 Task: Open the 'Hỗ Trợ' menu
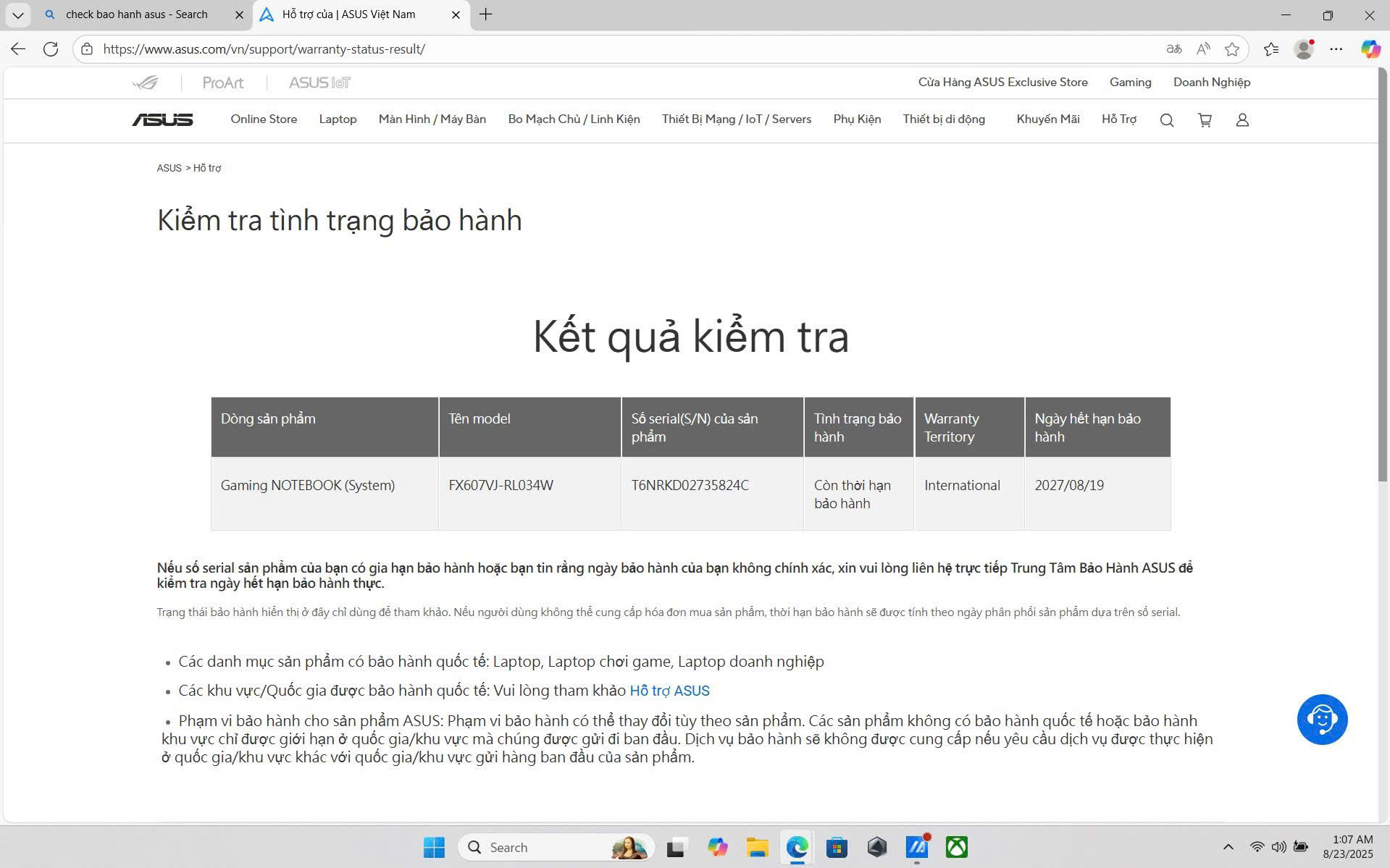(1119, 119)
